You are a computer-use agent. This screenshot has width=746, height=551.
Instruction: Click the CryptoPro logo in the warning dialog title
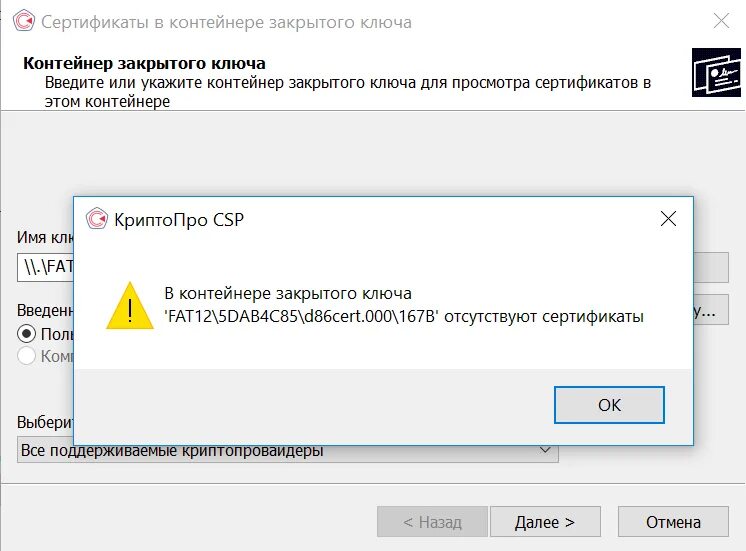97,219
